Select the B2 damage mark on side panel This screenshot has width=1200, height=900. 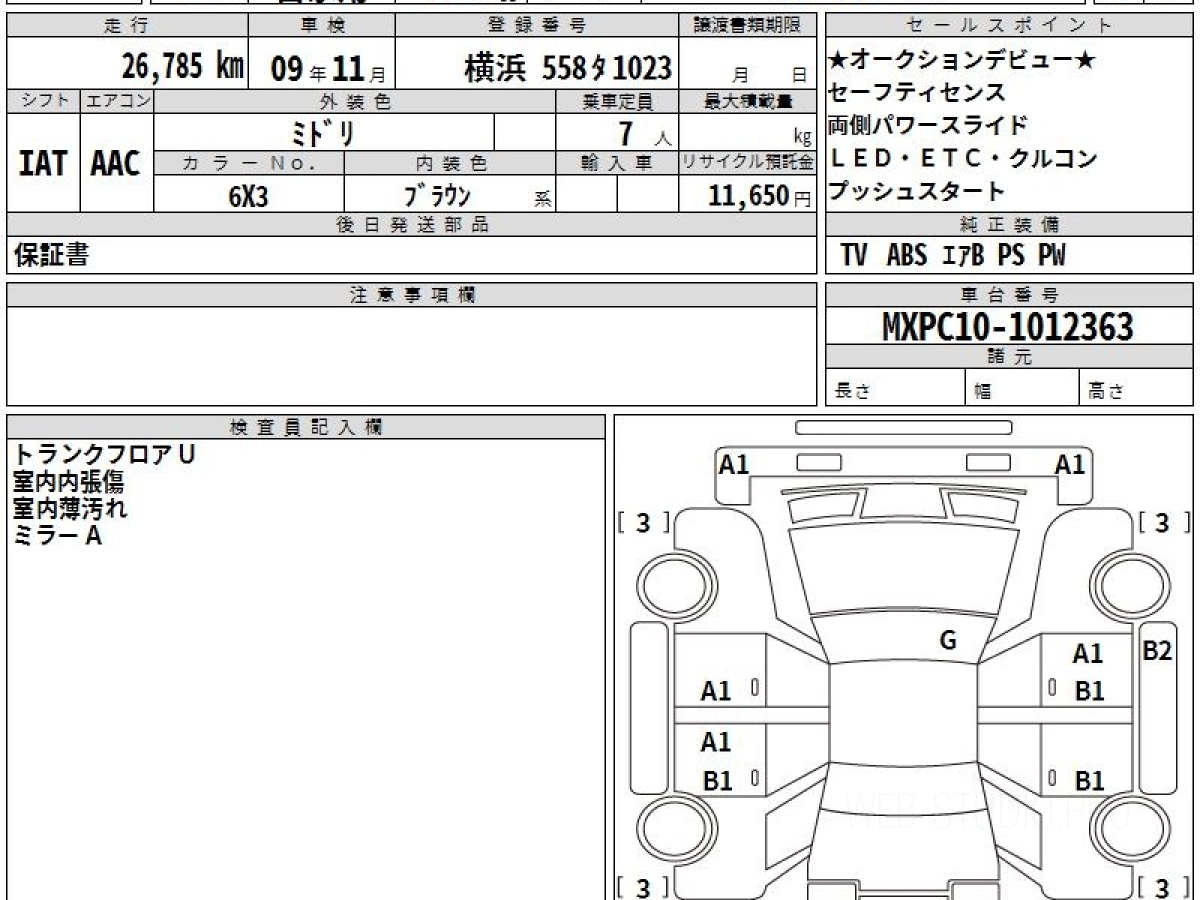1157,651
